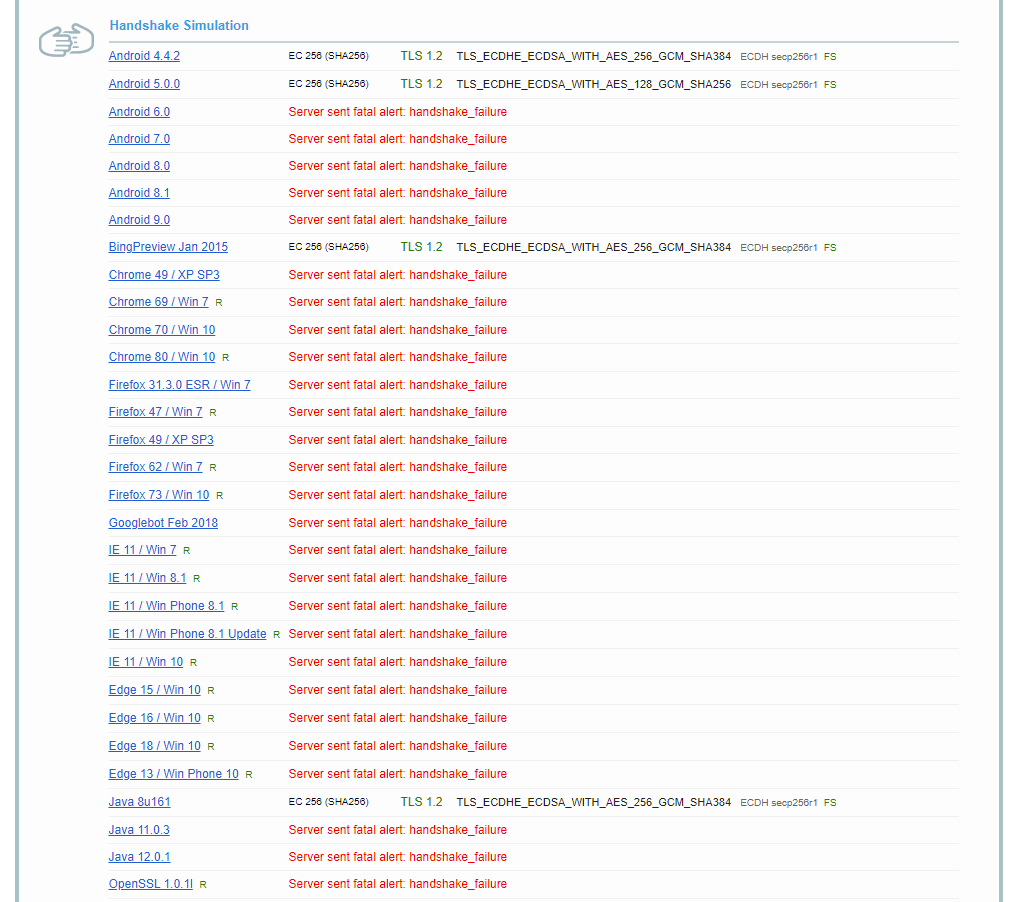
Task: Click the EC 256 (SHA256) text in the BingPreview row
Action: point(329,247)
